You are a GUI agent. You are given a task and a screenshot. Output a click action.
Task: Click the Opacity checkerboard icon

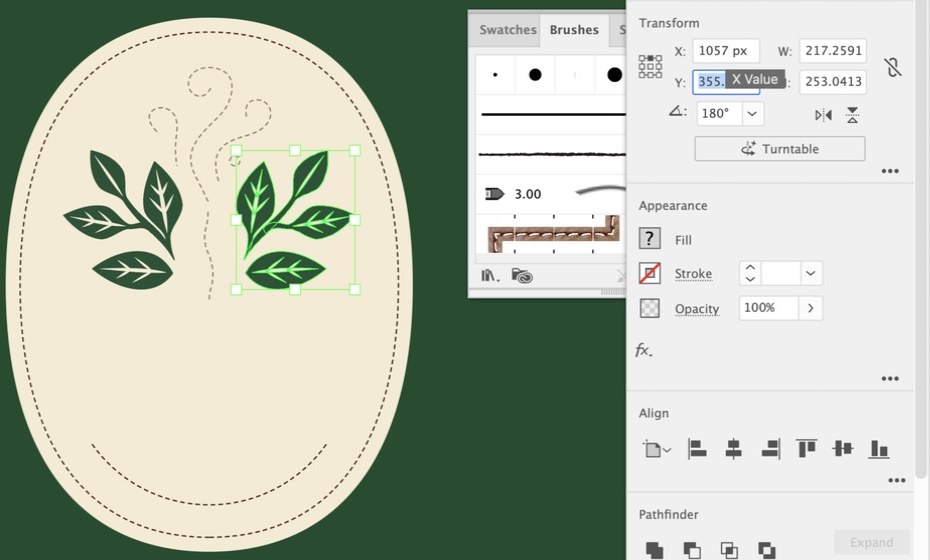(x=650, y=308)
